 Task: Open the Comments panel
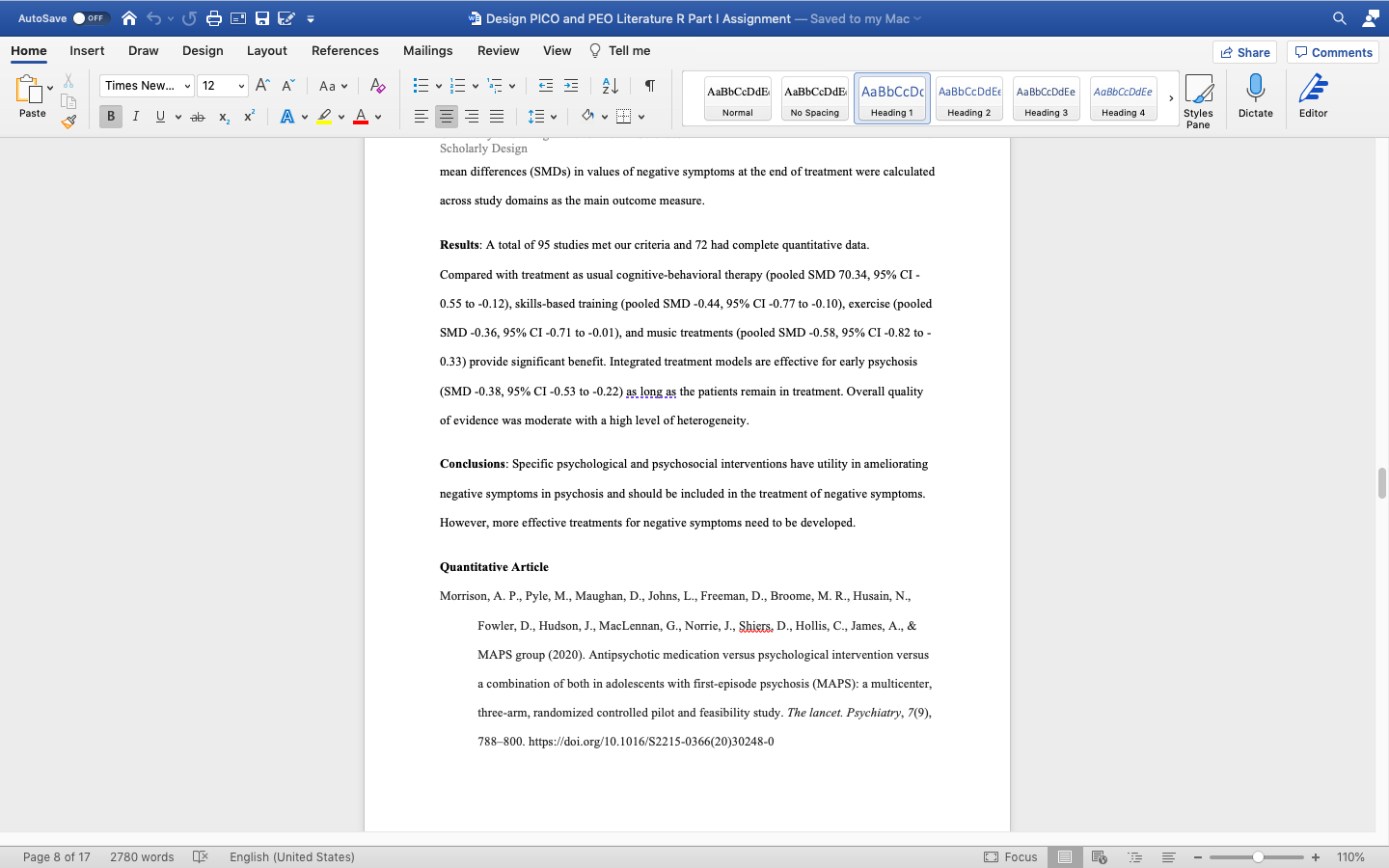[1332, 52]
